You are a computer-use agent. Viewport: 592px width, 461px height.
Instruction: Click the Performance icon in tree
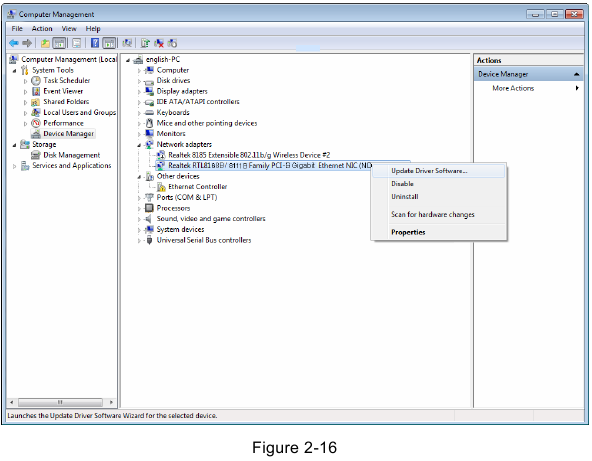tap(36, 123)
